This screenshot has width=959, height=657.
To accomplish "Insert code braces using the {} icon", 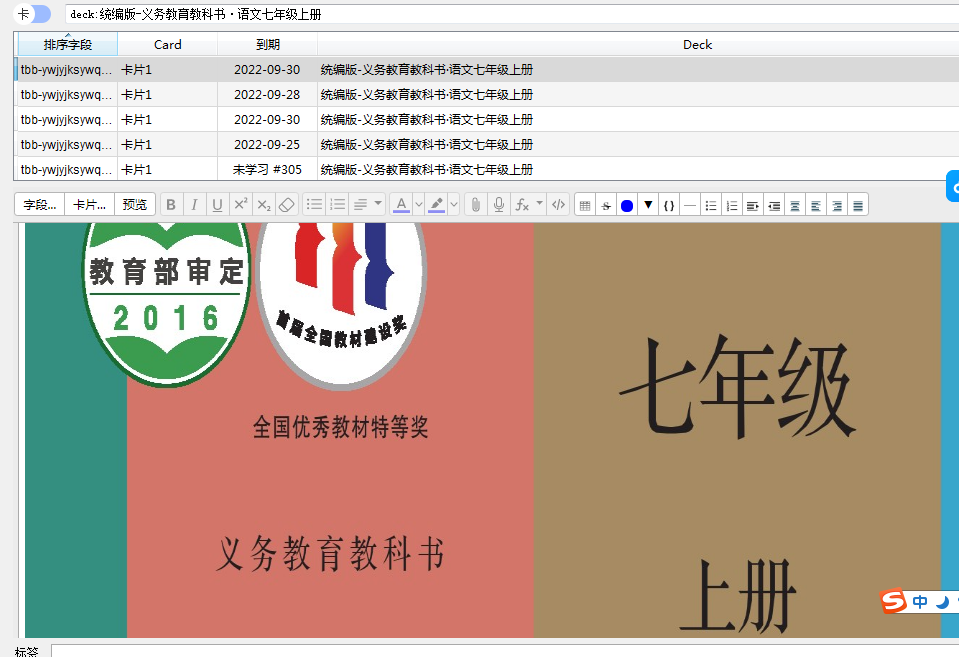I will click(x=669, y=206).
